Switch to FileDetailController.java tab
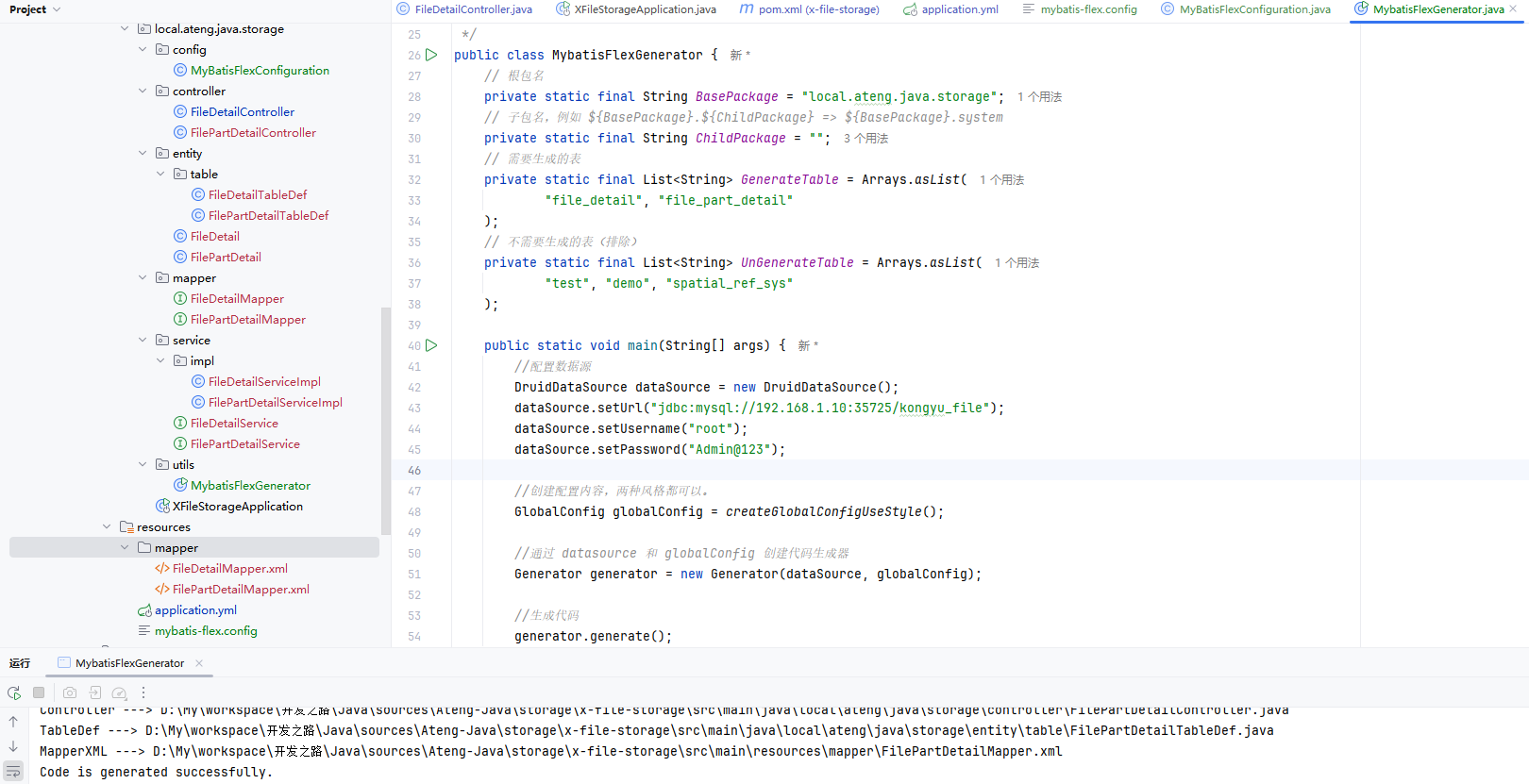Screen dimensions: 1529x784 tap(464, 9)
